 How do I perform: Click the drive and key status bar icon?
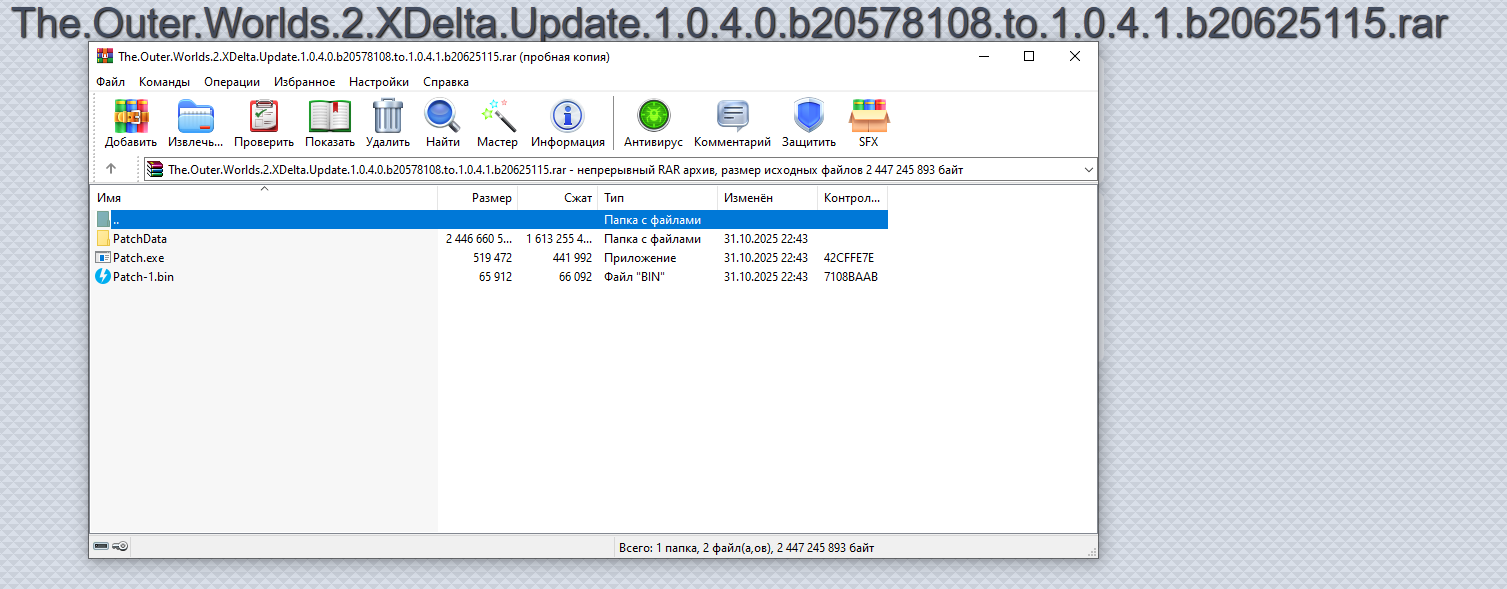pyautogui.click(x=109, y=547)
